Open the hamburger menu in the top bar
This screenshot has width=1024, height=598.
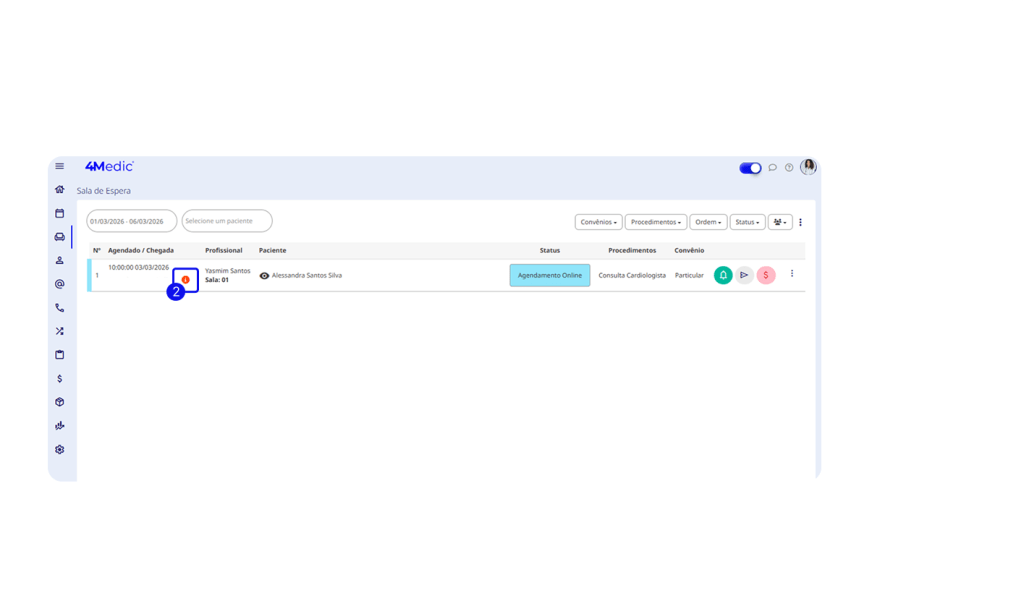60,167
